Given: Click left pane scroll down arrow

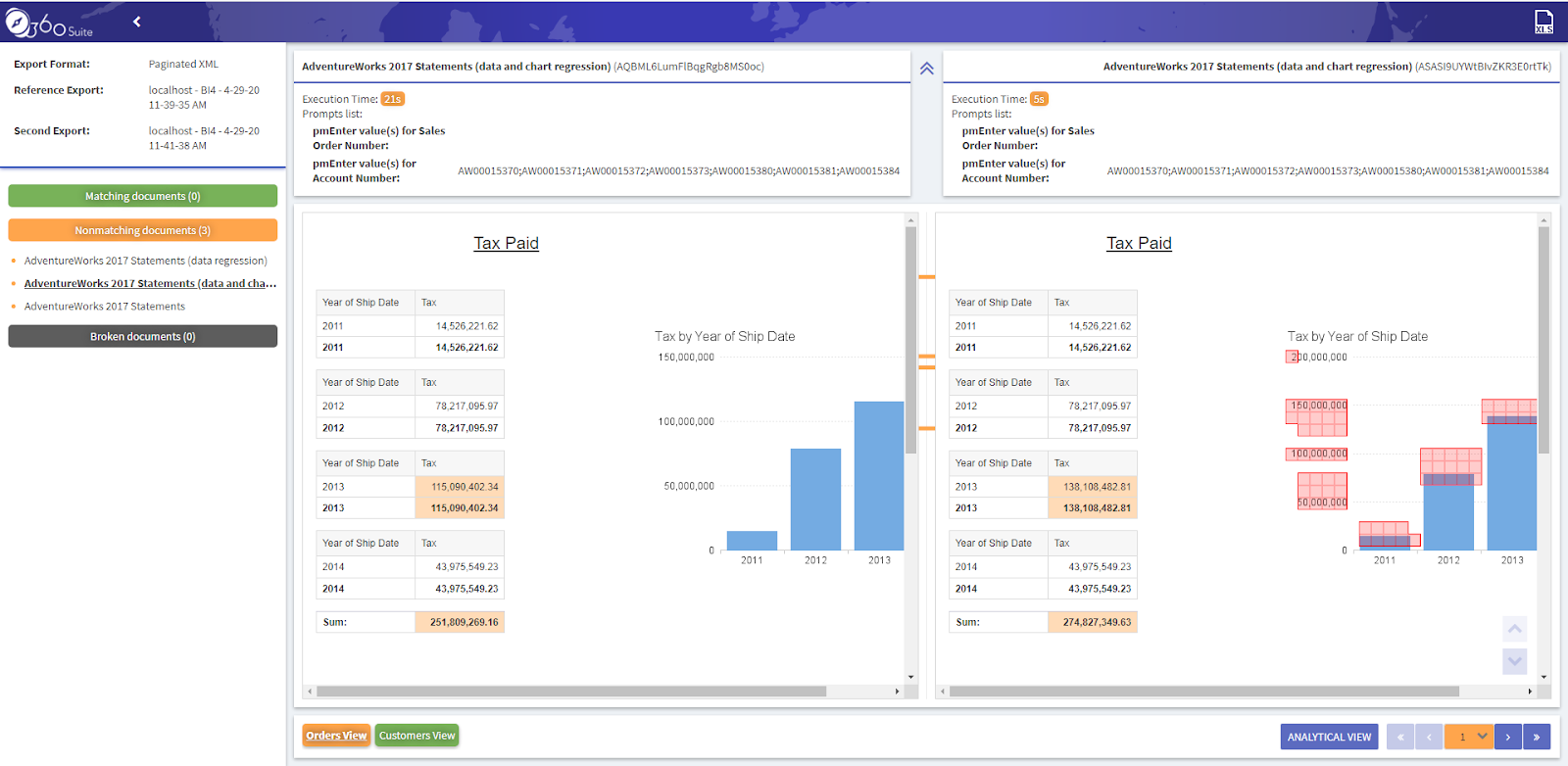Looking at the screenshot, I should point(910,677).
